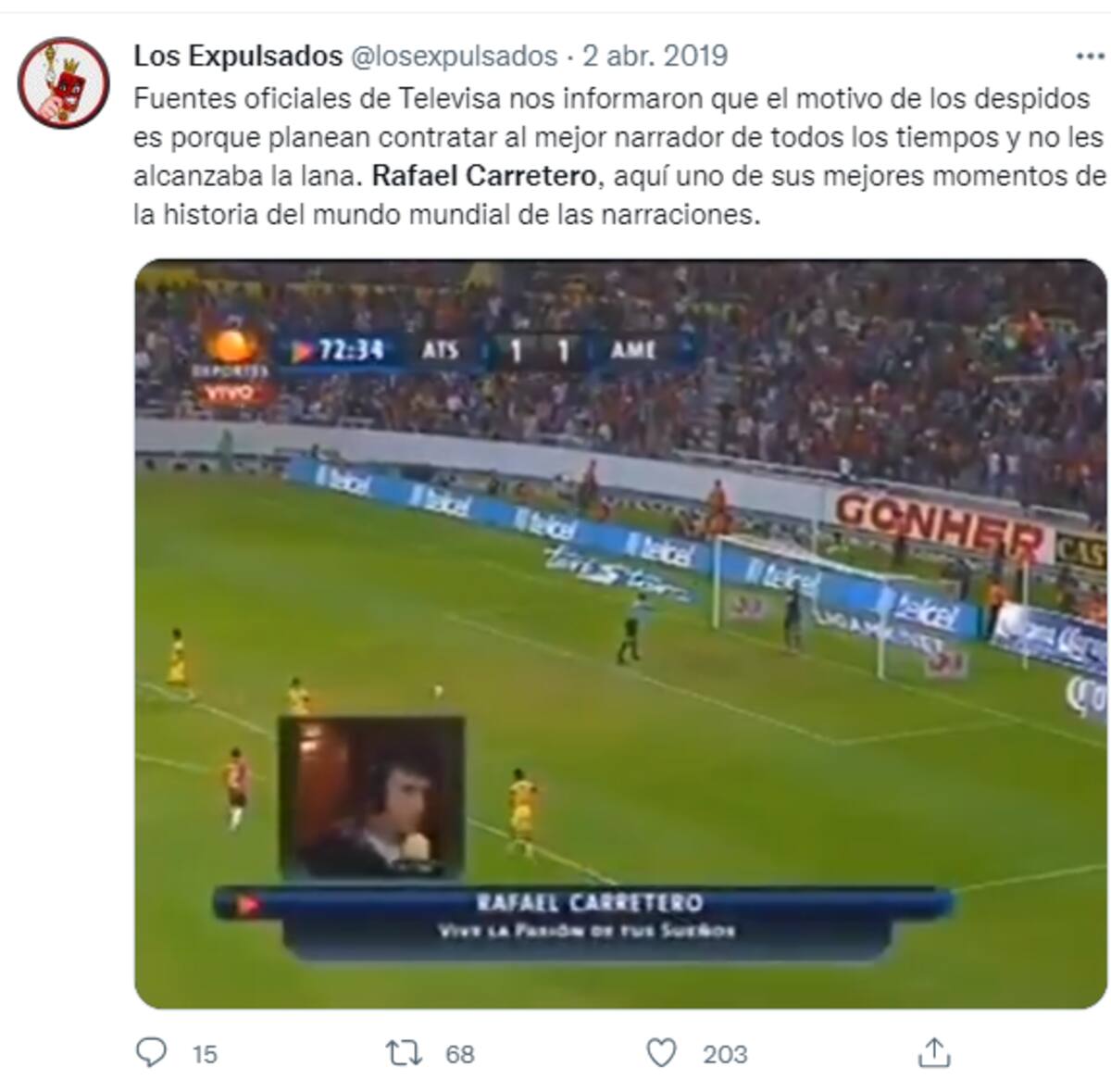
Task: View the 68 retweets count
Action: click(460, 1054)
